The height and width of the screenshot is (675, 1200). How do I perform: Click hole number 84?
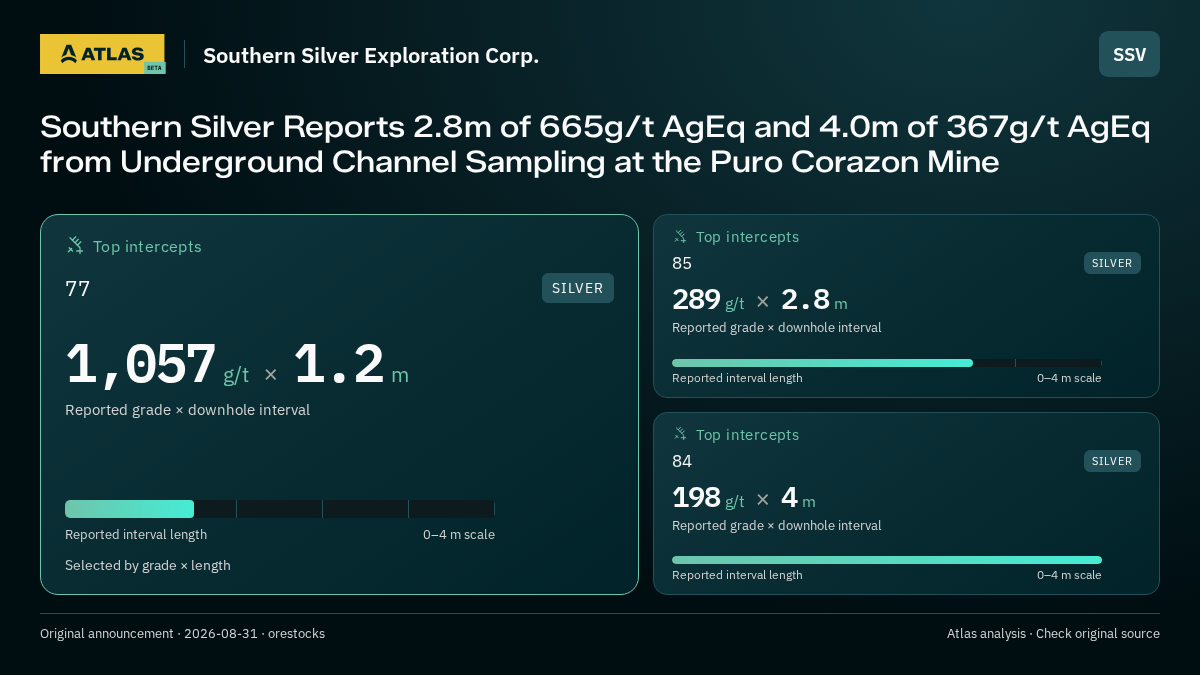[x=682, y=461]
